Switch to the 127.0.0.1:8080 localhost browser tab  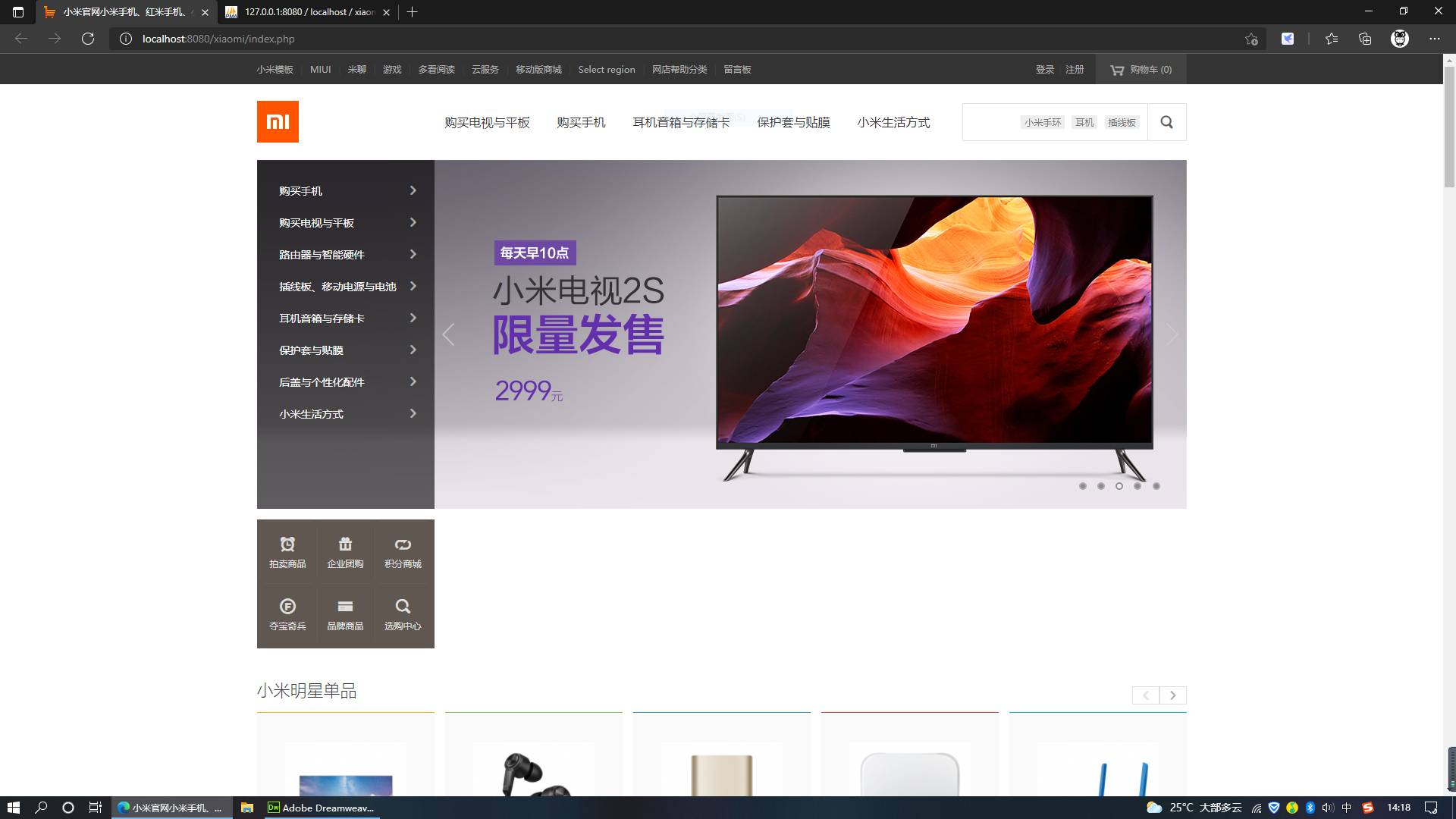[x=303, y=12]
